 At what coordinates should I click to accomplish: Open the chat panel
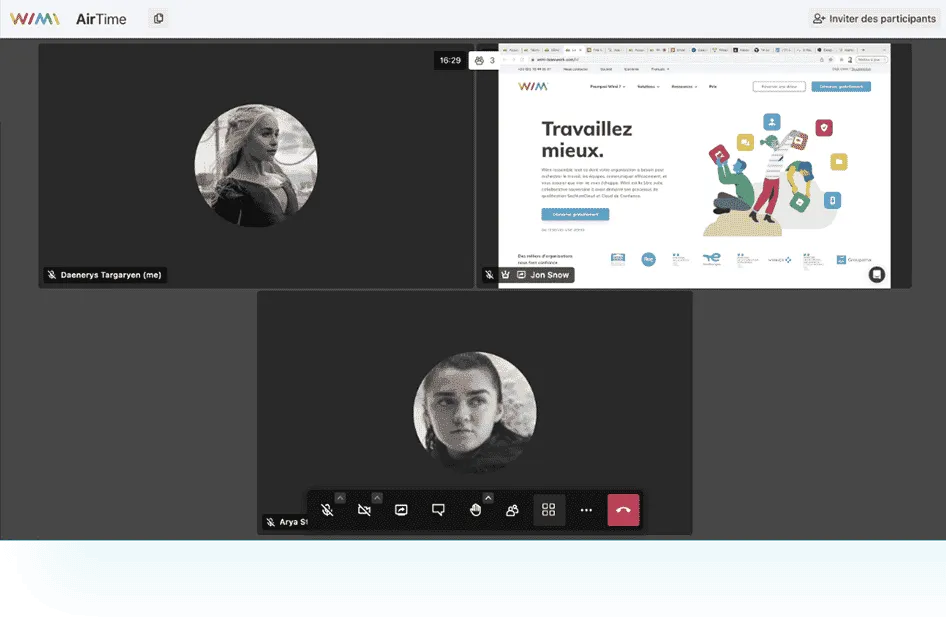pos(438,510)
